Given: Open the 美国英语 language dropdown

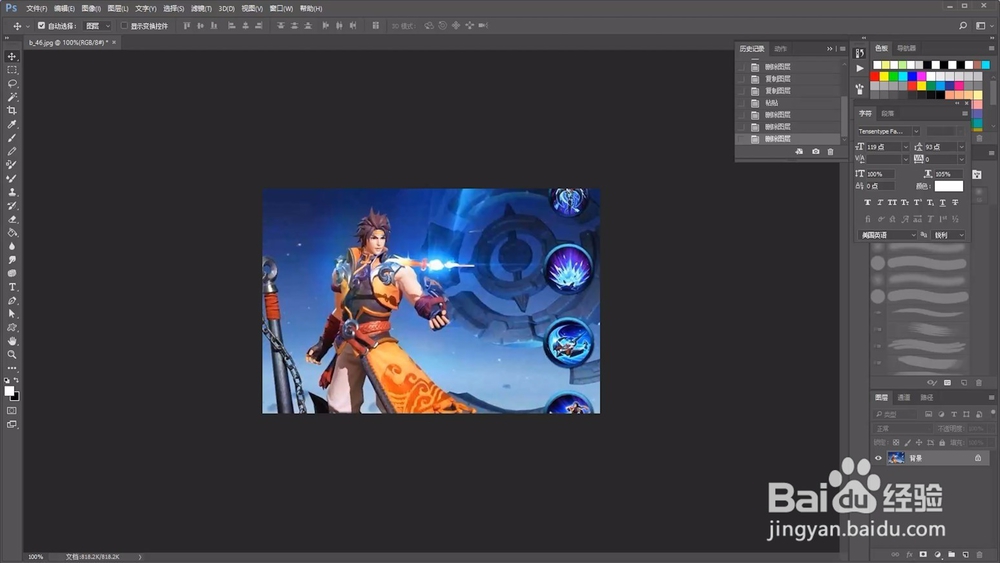Looking at the screenshot, I should 887,235.
